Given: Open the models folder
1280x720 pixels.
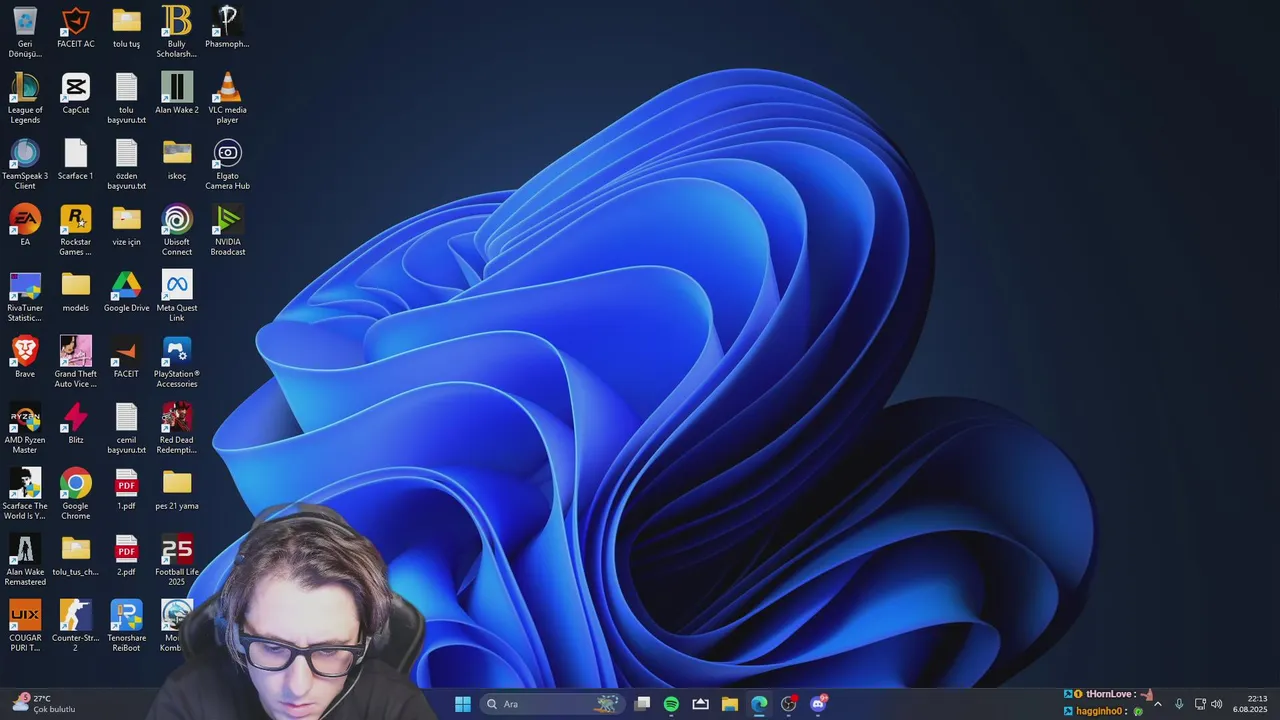Looking at the screenshot, I should point(76,292).
